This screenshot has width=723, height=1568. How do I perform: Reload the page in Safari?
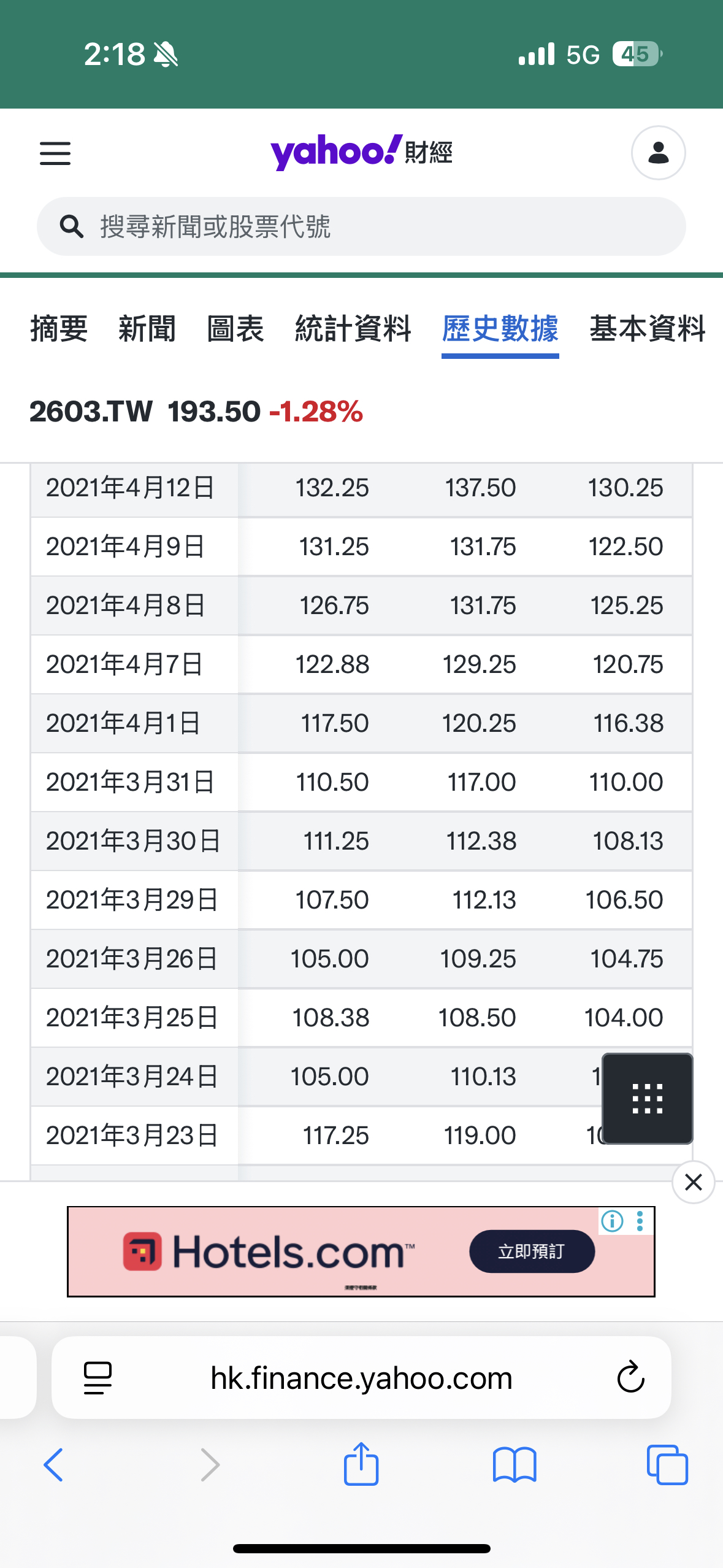[x=630, y=1377]
